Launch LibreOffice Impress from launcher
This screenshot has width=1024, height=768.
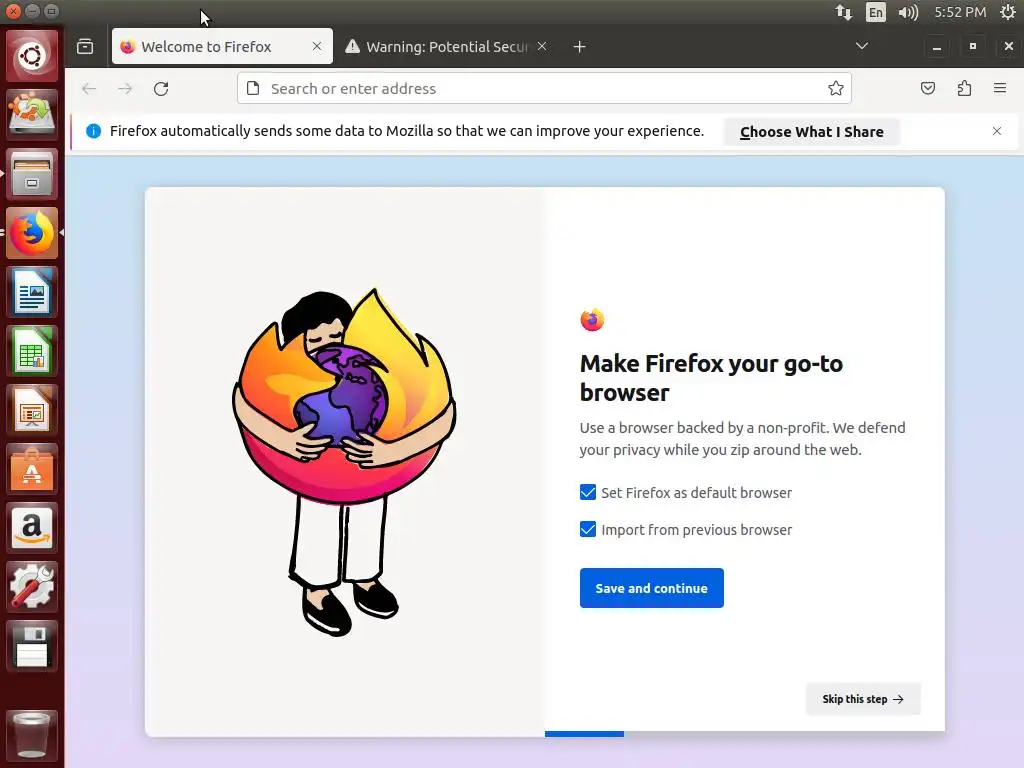coord(32,410)
